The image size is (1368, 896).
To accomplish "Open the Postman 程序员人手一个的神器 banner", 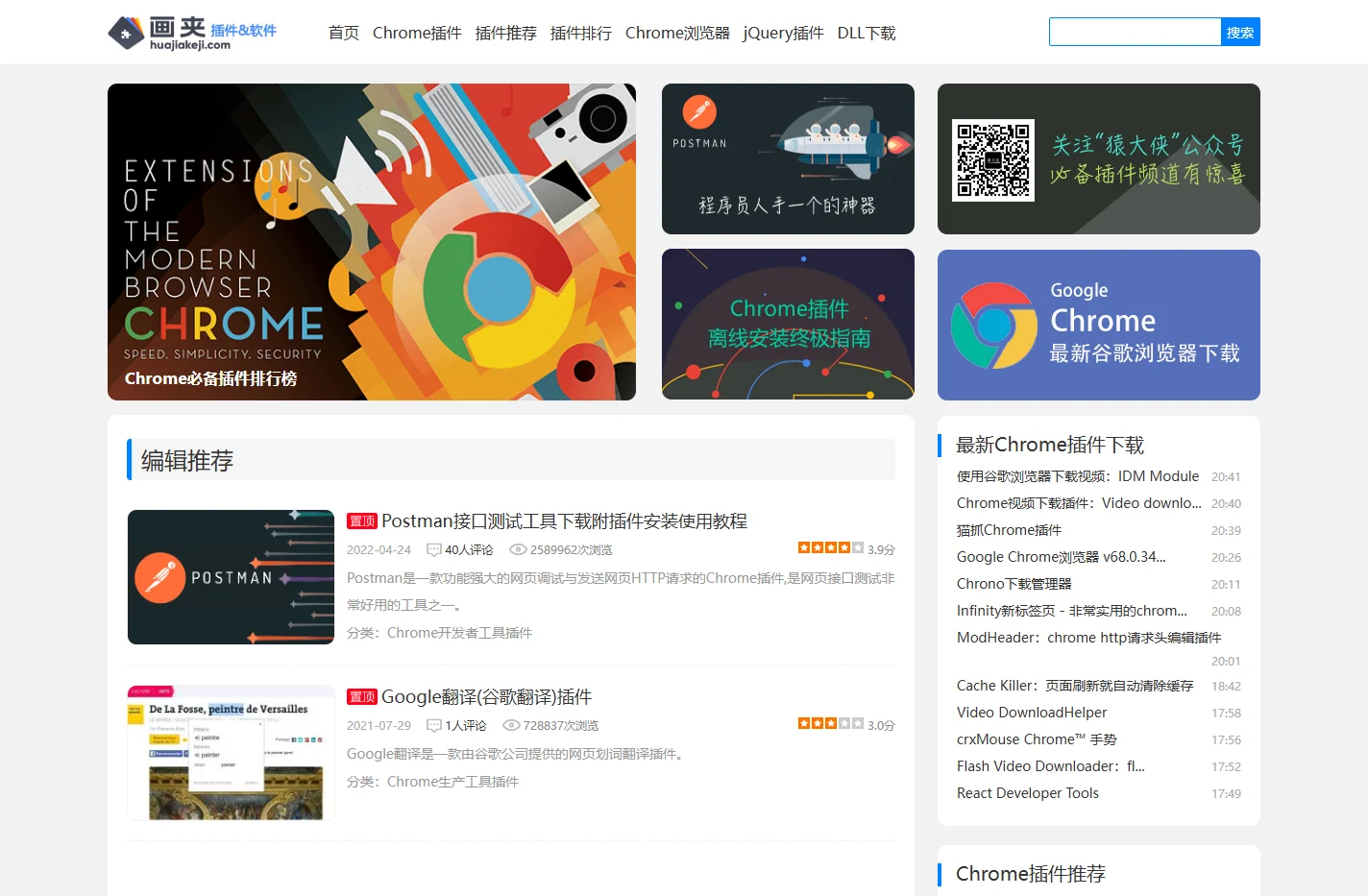I will click(x=788, y=158).
